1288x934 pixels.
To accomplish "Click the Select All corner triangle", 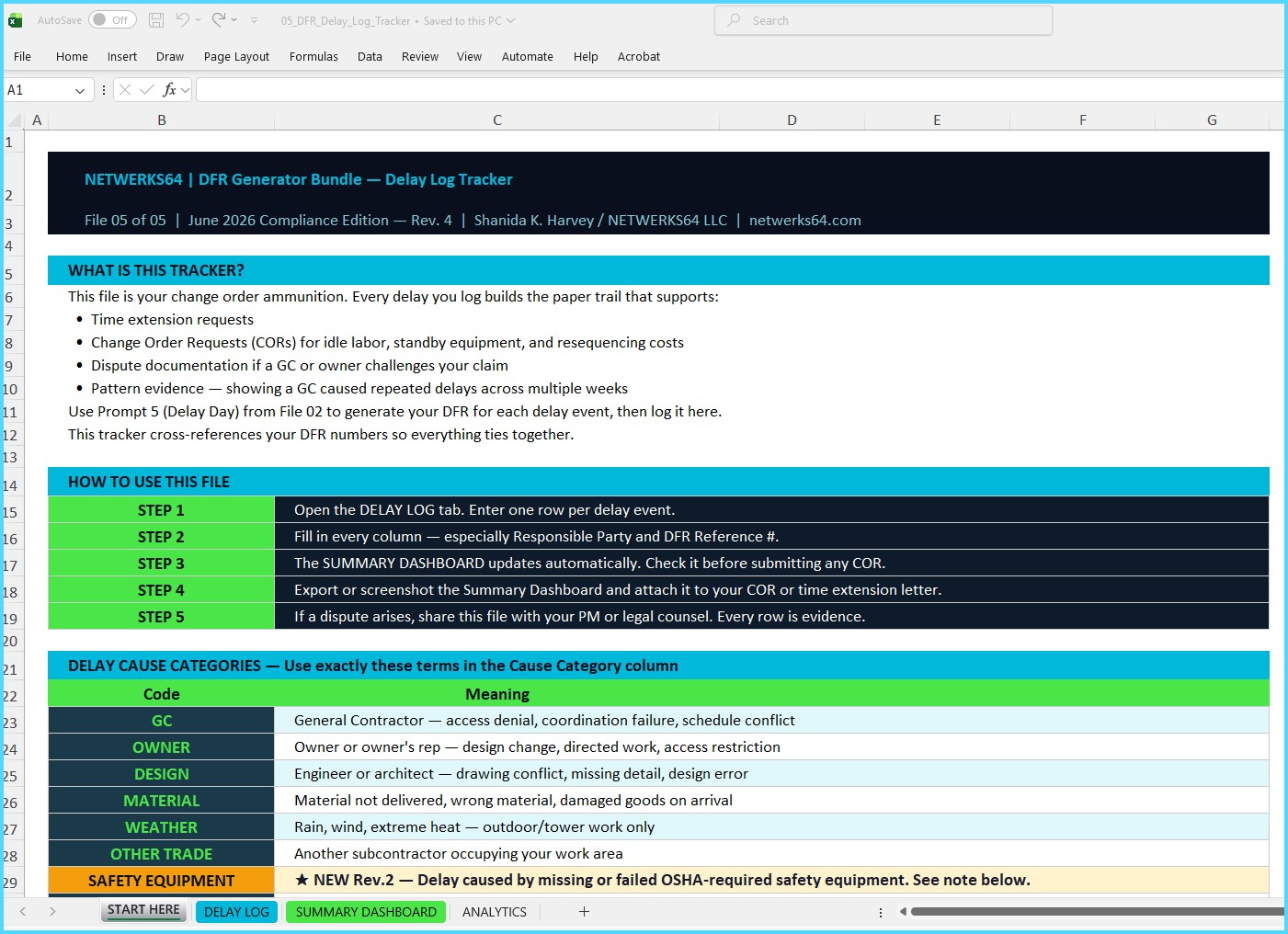I will coord(14,120).
